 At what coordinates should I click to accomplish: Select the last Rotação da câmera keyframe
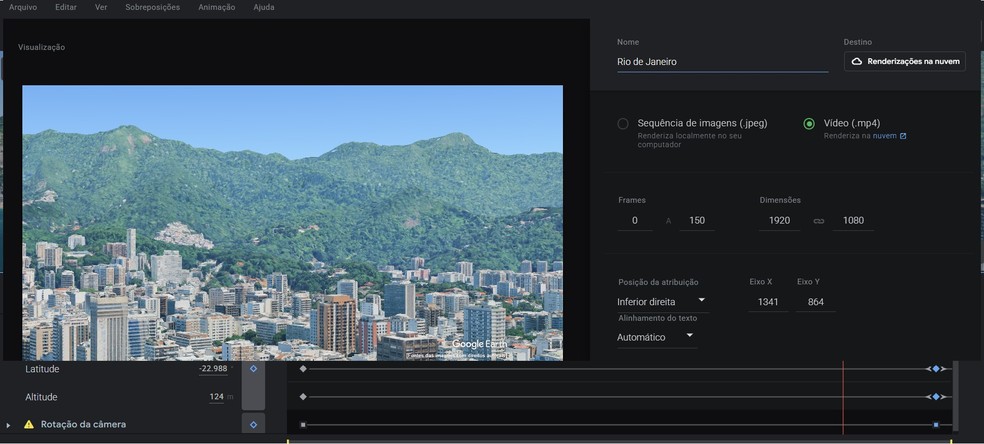tap(936, 425)
